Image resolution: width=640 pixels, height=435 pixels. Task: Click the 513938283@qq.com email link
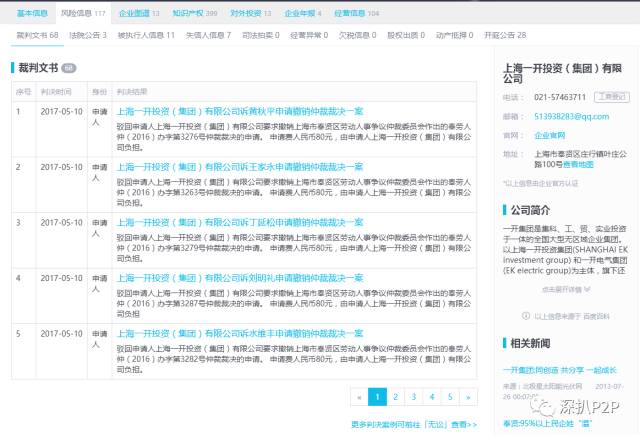[571, 117]
